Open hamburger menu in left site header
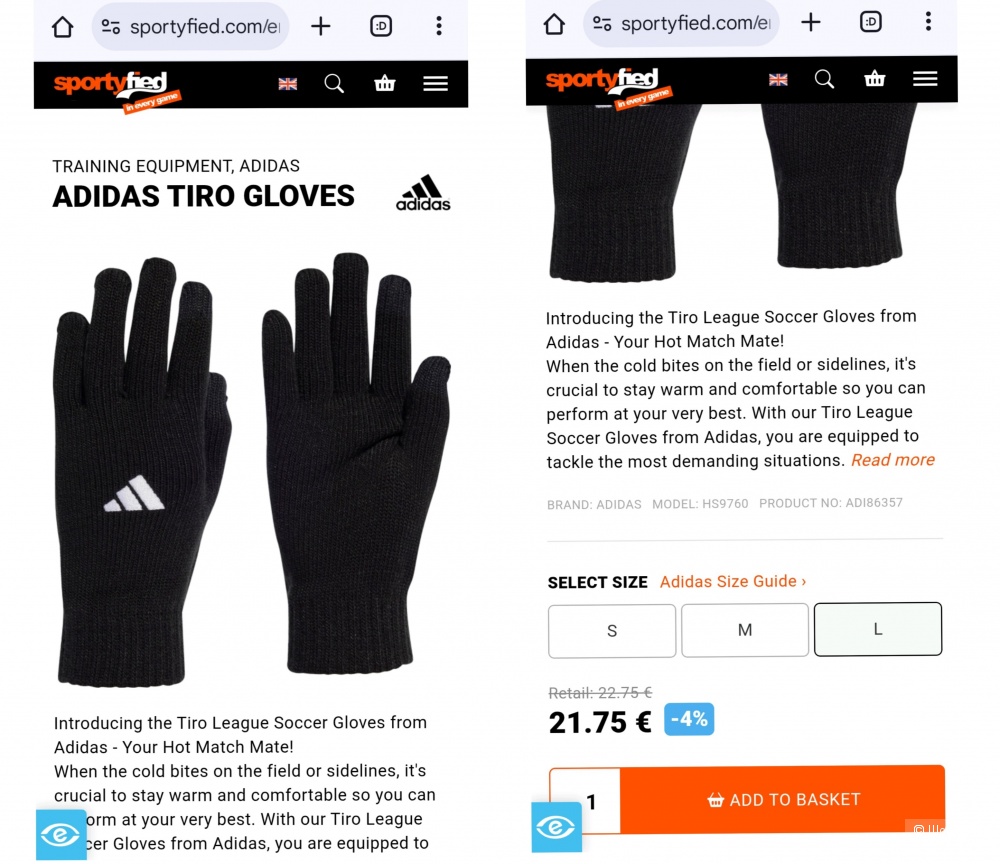 (436, 84)
